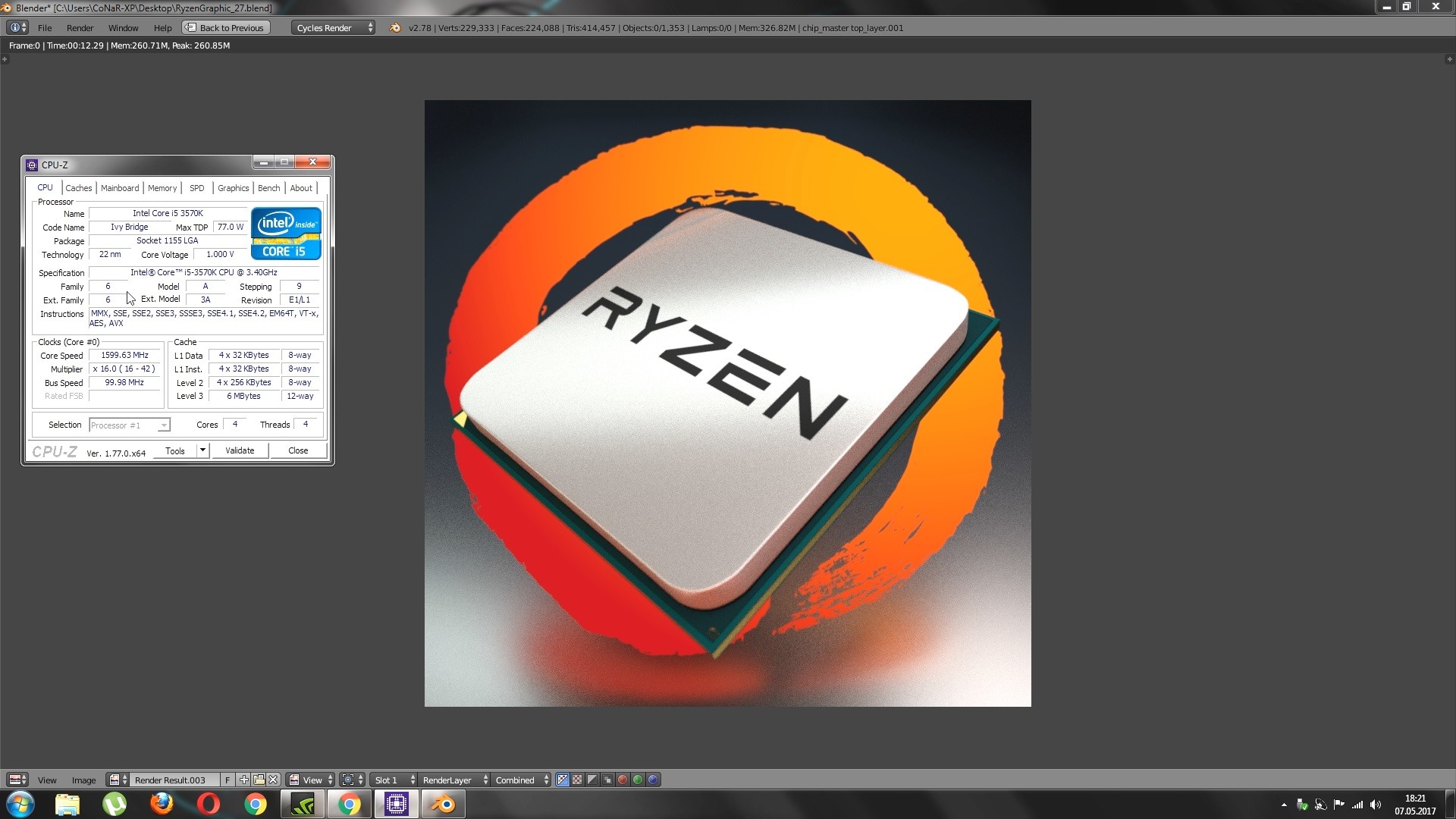The height and width of the screenshot is (819, 1456).
Task: Open the Combined pass dropdown
Action: click(521, 780)
